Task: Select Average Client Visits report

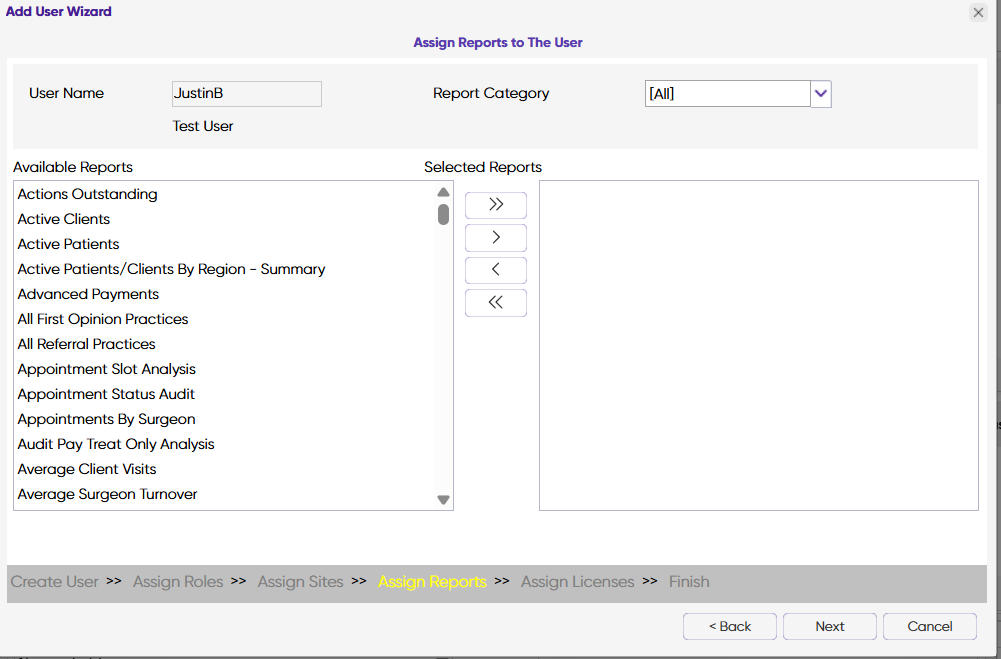Action: (x=225, y=469)
